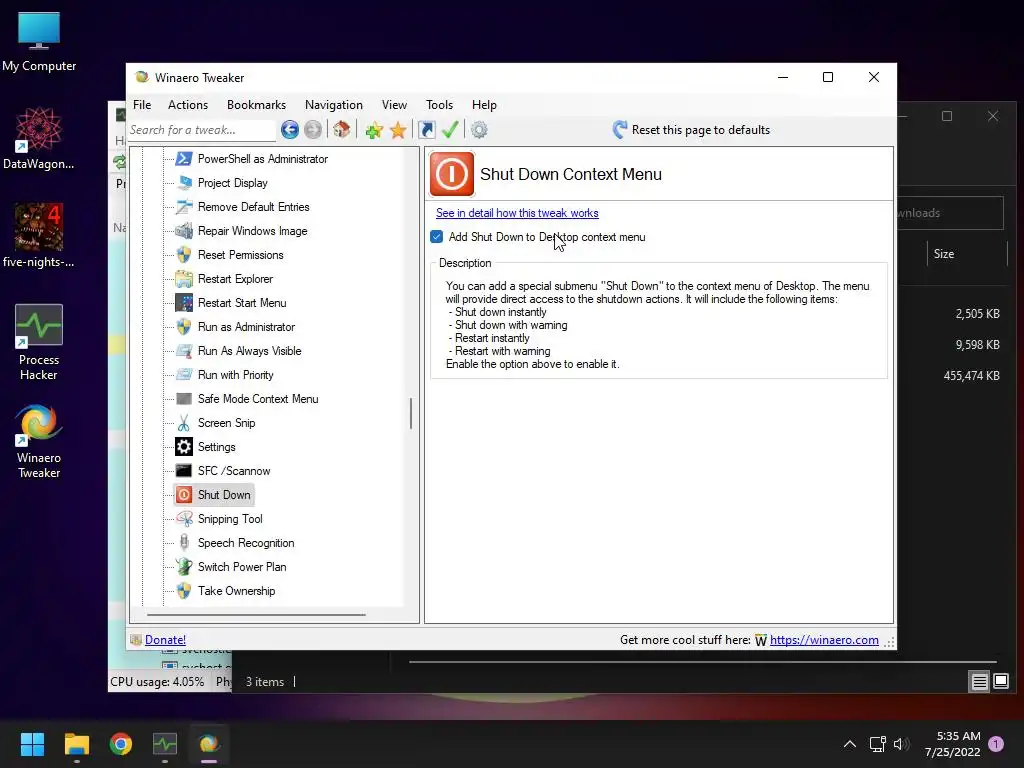Click the volume speaker tray icon
The width and height of the screenshot is (1024, 768).
tap(901, 744)
